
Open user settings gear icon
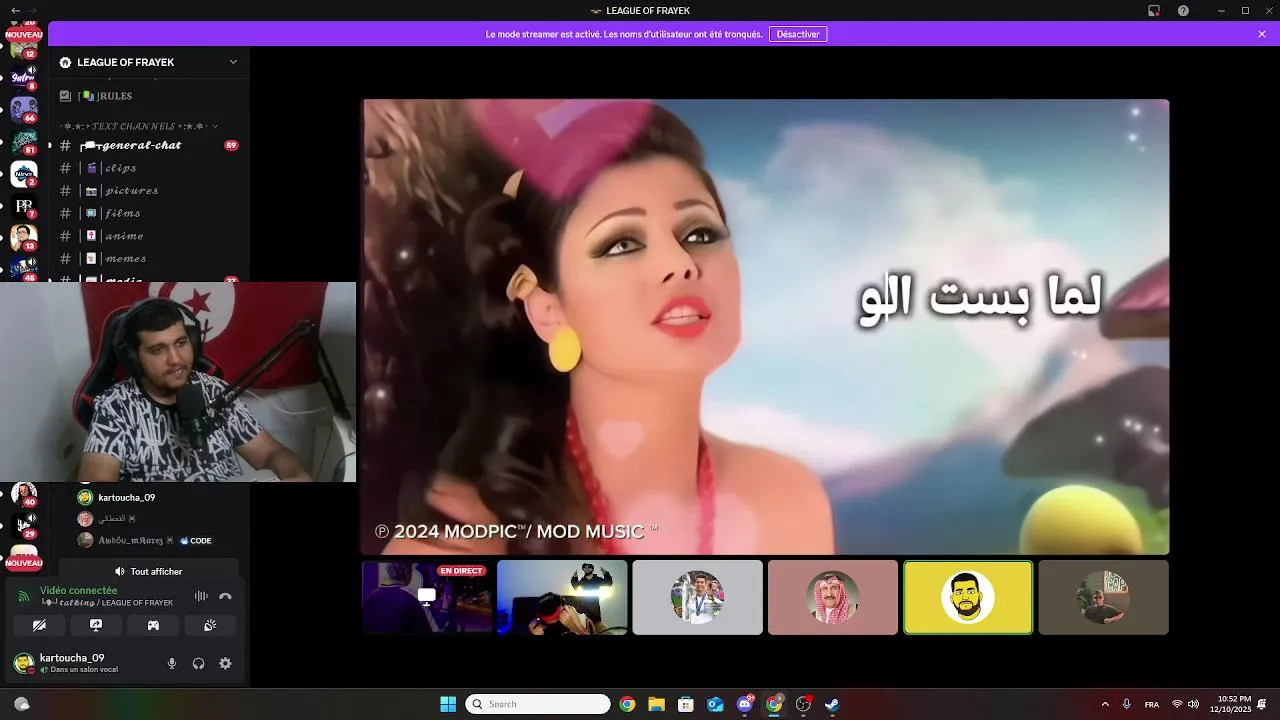[x=225, y=663]
